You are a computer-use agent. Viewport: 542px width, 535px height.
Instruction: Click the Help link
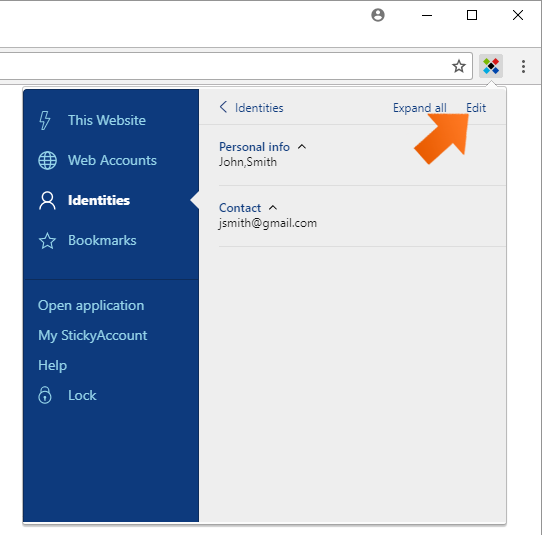click(53, 365)
